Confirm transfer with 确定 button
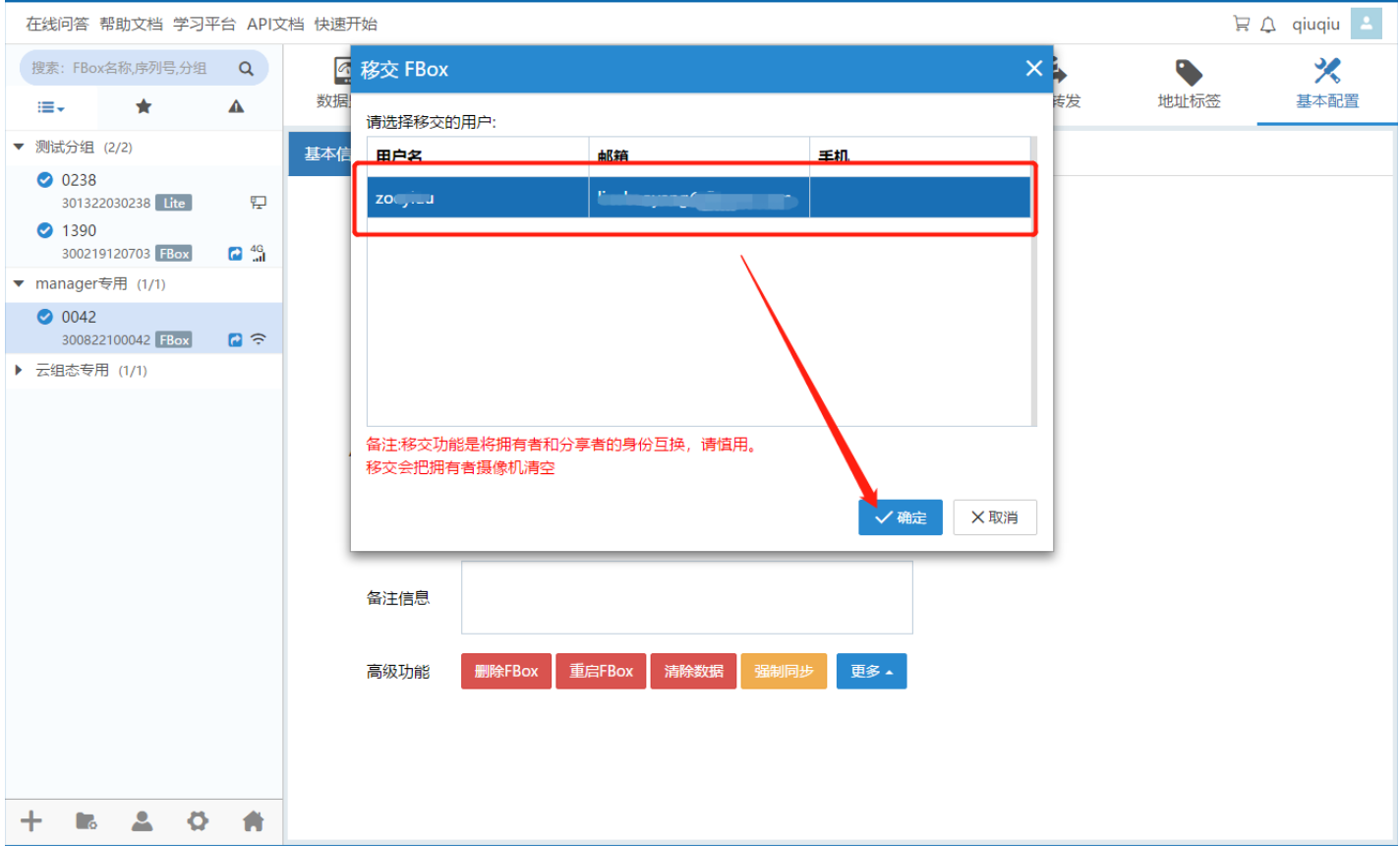Viewport: 1400px width, 846px height. click(x=900, y=517)
